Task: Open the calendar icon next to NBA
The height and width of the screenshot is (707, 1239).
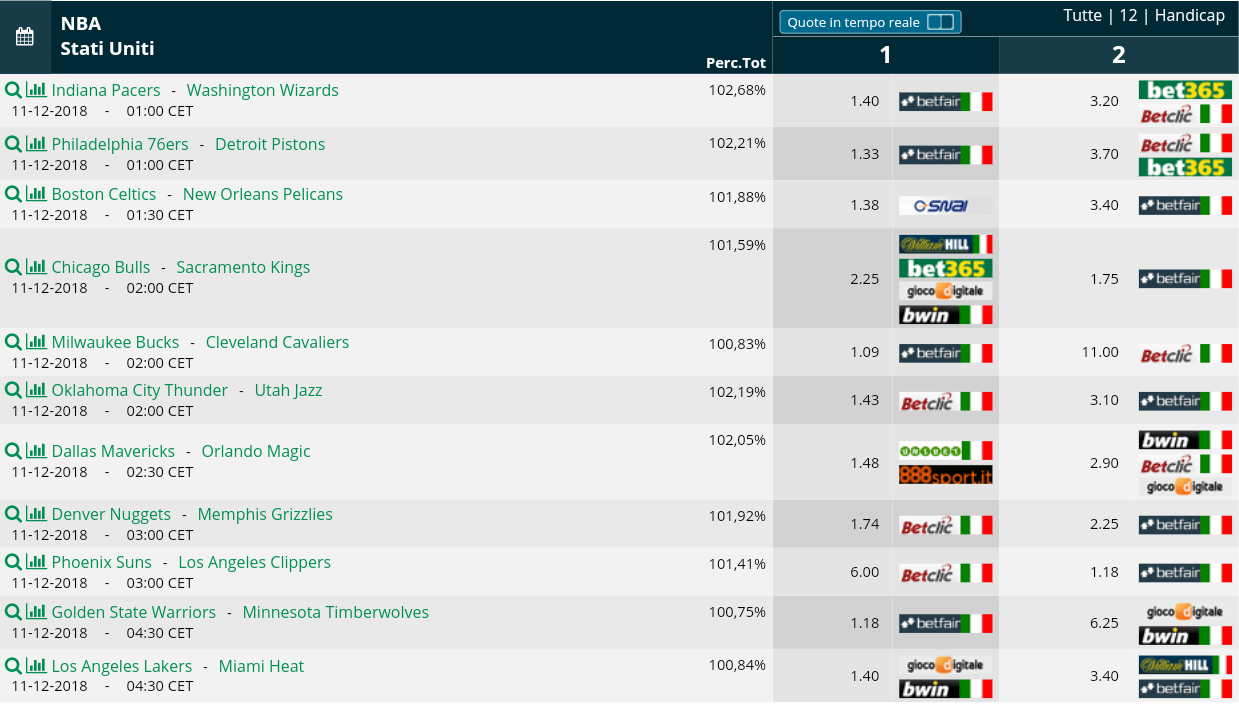Action: click(24, 37)
